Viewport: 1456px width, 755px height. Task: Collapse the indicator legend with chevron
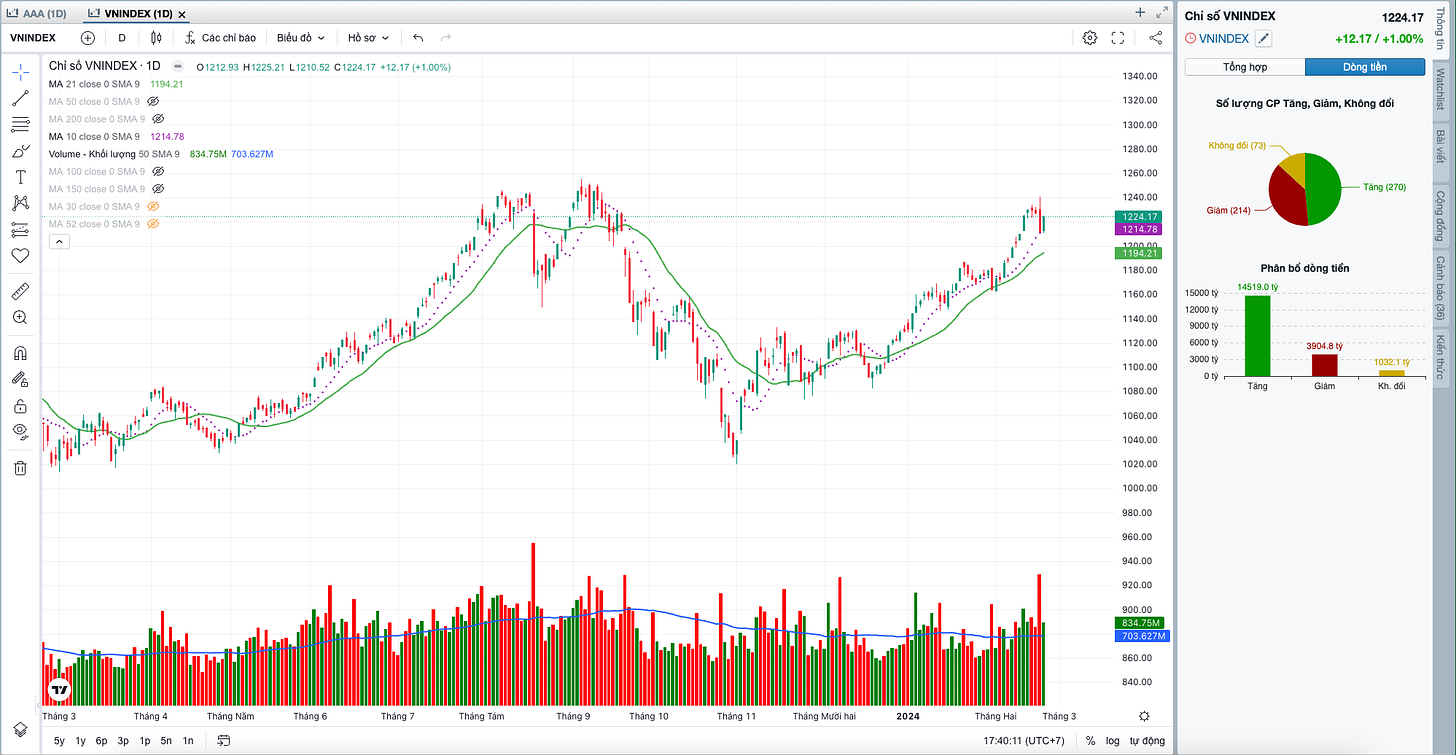click(59, 242)
